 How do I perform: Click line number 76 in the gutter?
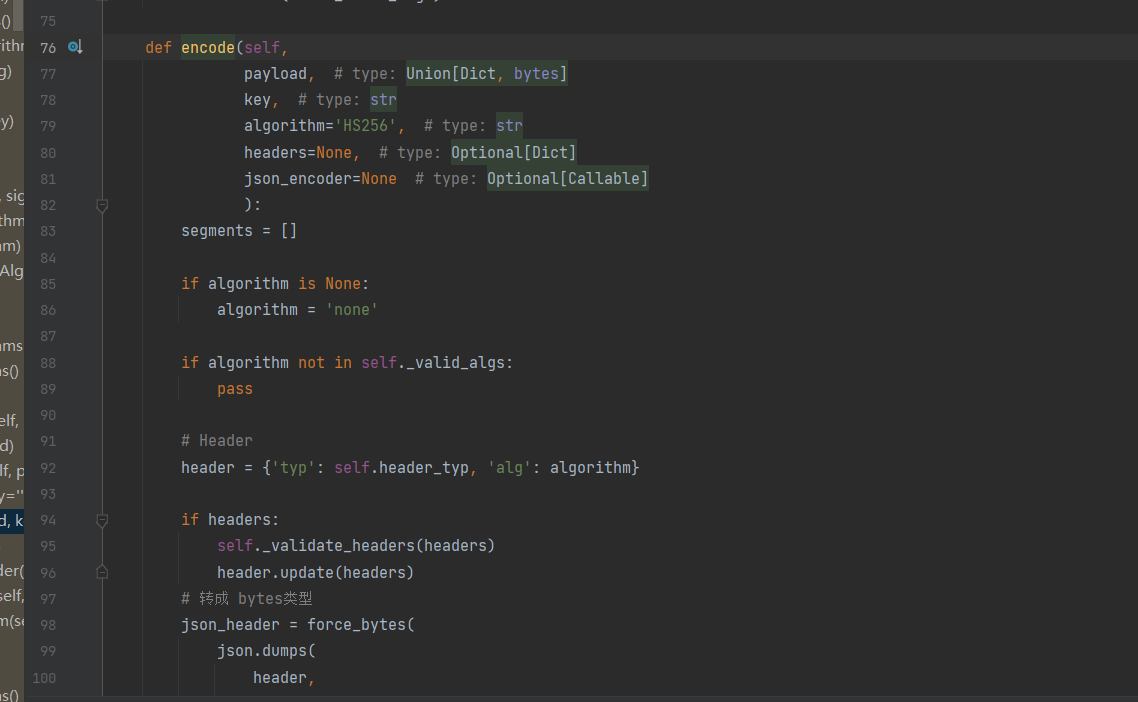pos(48,48)
